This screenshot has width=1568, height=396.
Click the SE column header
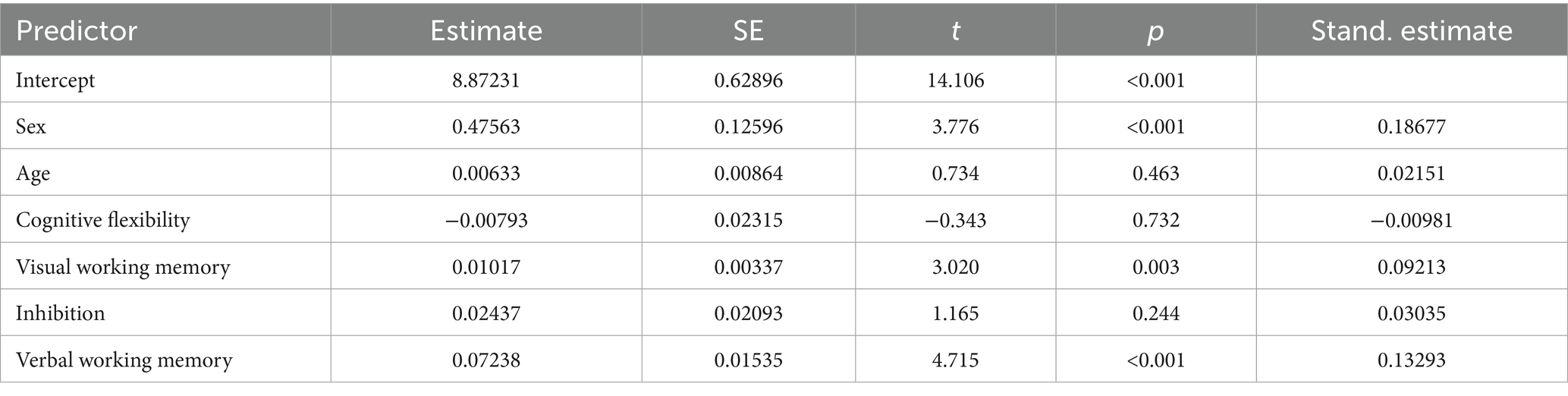(748, 30)
